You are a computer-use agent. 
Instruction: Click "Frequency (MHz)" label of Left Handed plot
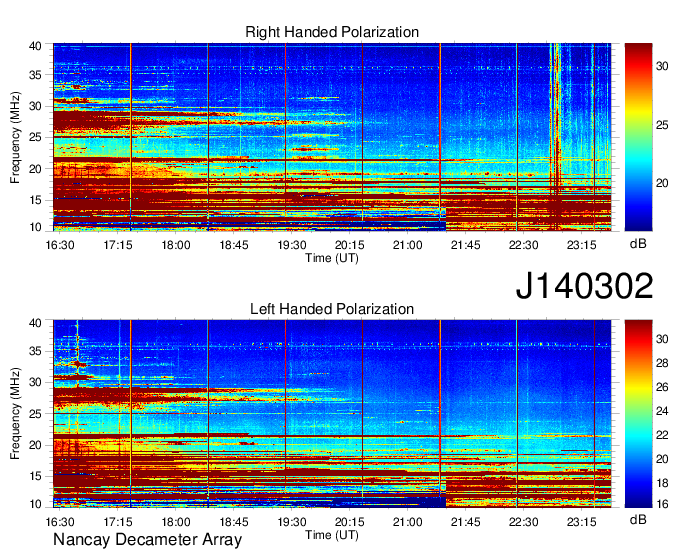pyautogui.click(x=15, y=414)
